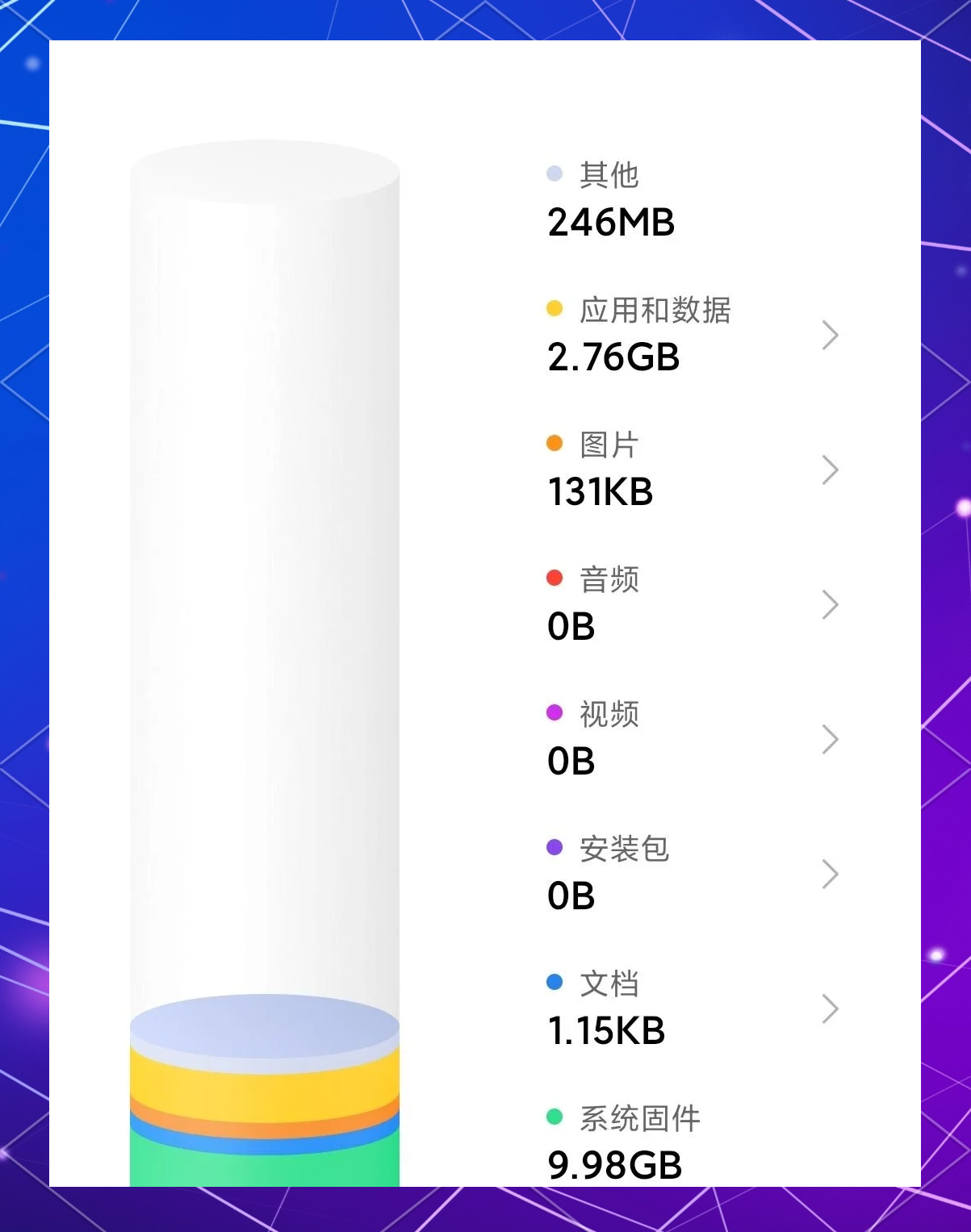This screenshot has width=971, height=1232.
Task: Click the red dot beside 音频
Action: (x=555, y=578)
